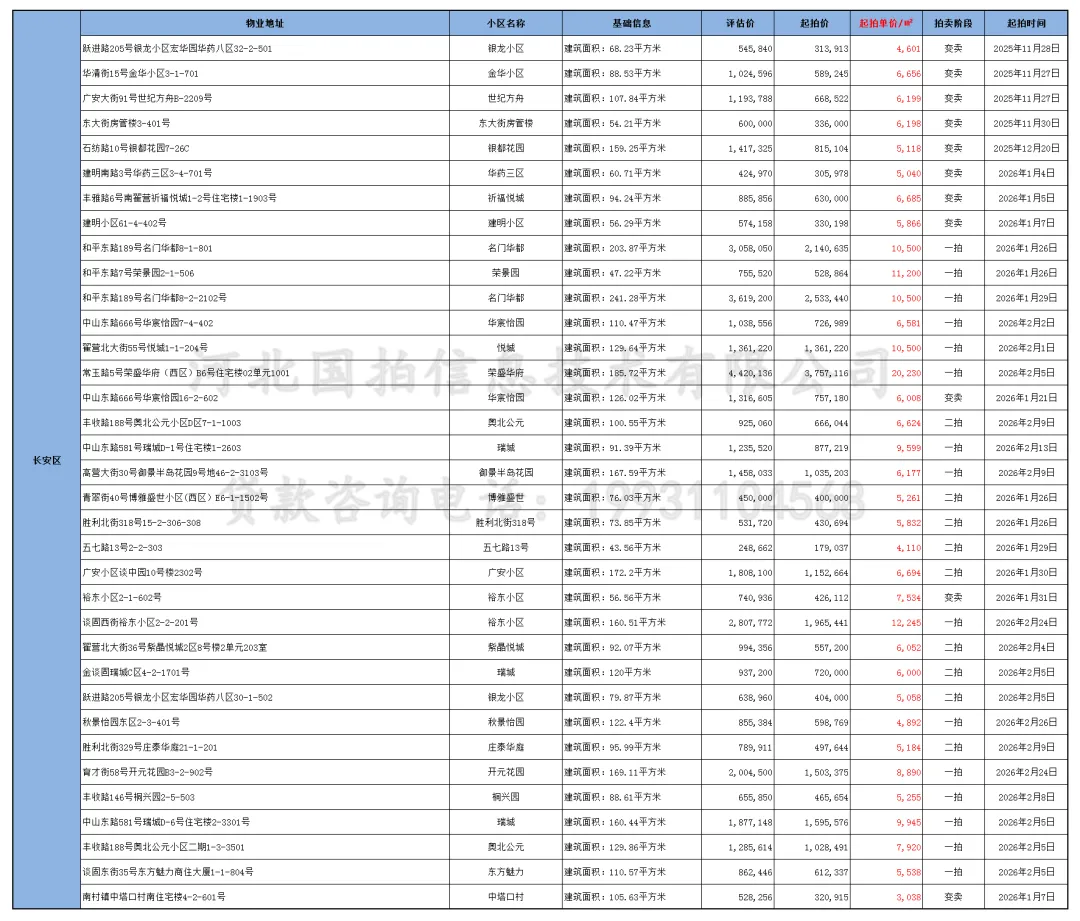Click address 和平东路7号荣景园2-1-506
The width and height of the screenshot is (1080, 921).
point(138,273)
